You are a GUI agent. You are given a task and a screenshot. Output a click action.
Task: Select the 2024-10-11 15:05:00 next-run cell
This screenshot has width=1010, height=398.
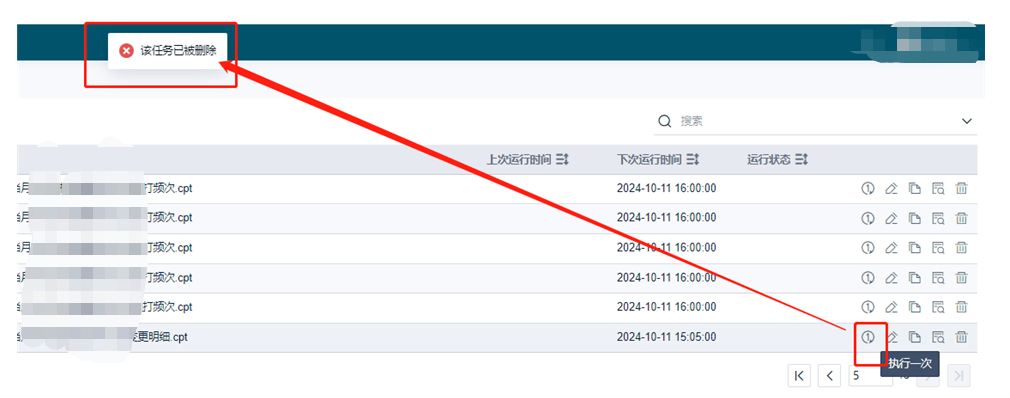click(x=666, y=337)
